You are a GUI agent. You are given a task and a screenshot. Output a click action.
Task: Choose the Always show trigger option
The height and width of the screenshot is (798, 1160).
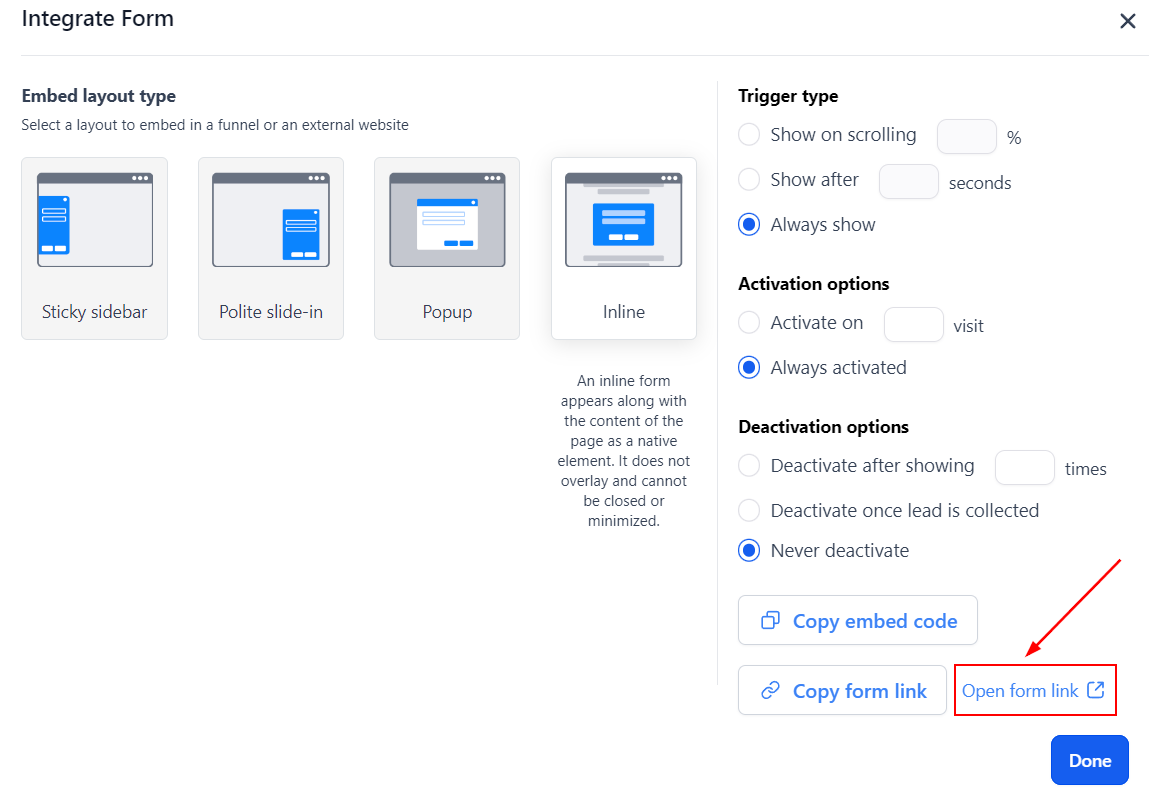click(749, 225)
